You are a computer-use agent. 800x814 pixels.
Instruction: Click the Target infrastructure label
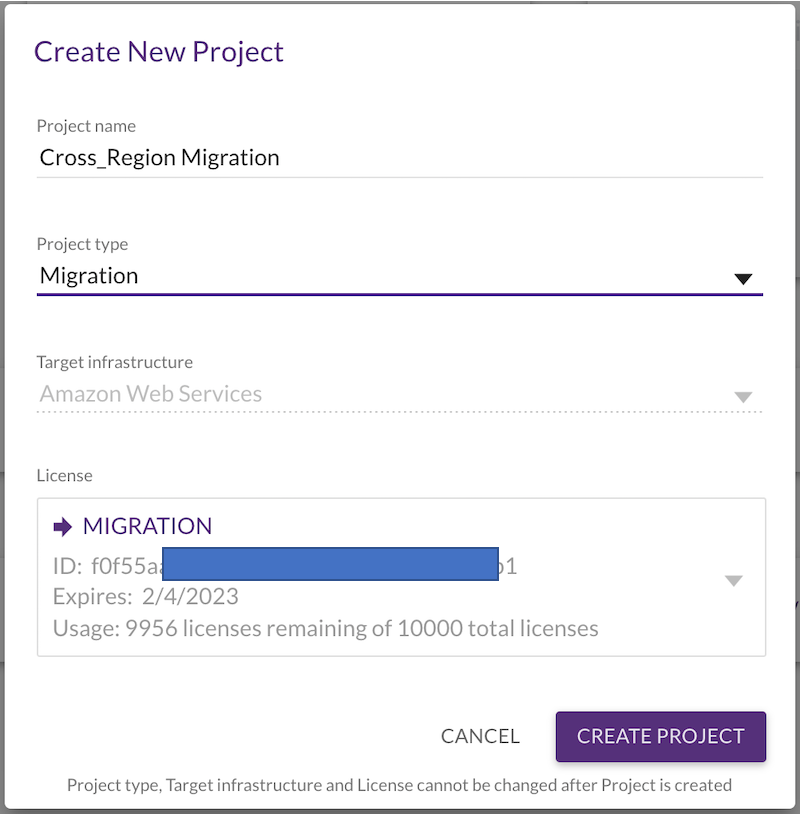[x=114, y=362]
